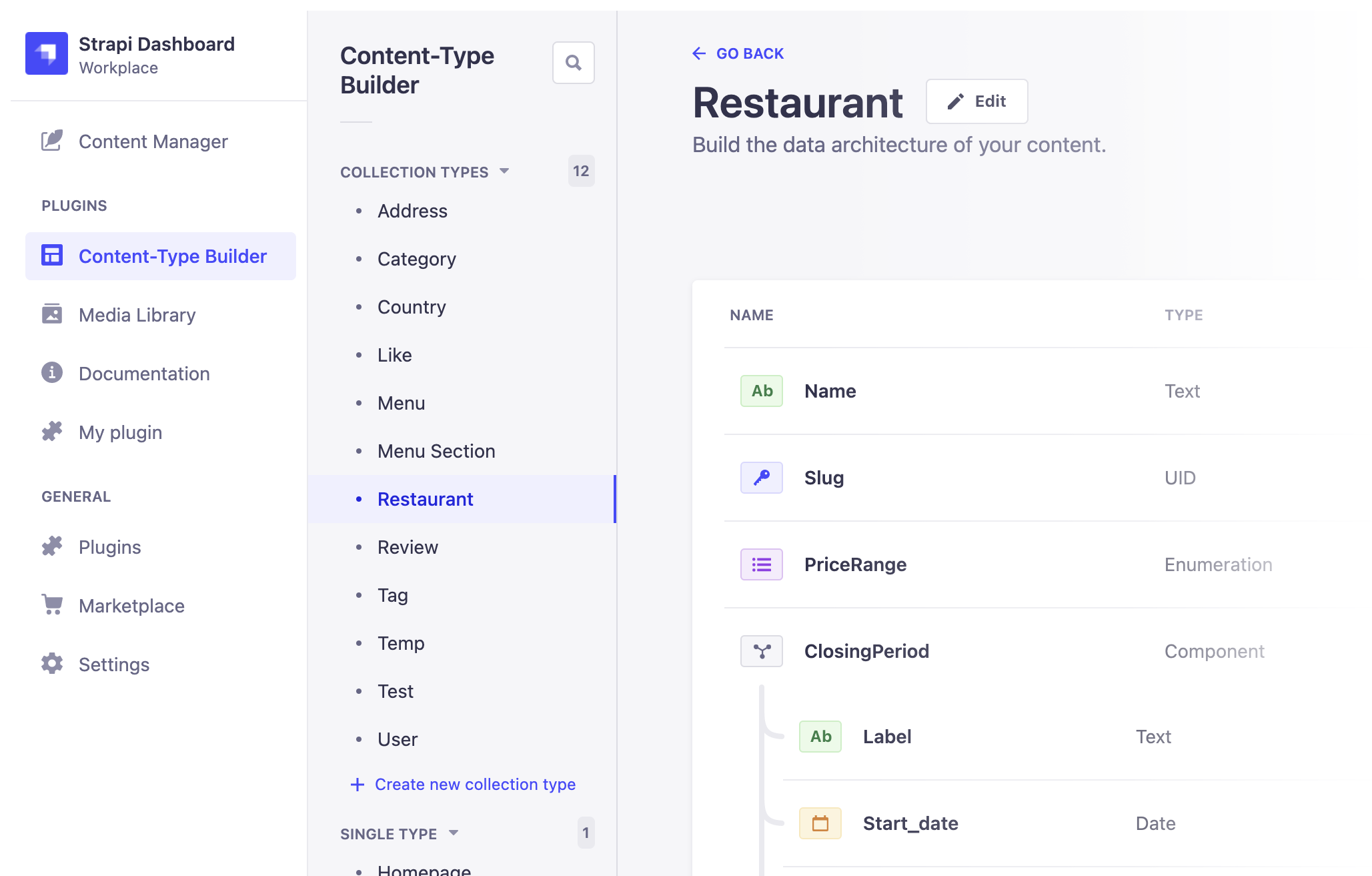Open Content Manager from sidebar
The width and height of the screenshot is (1372, 876).
(x=161, y=141)
